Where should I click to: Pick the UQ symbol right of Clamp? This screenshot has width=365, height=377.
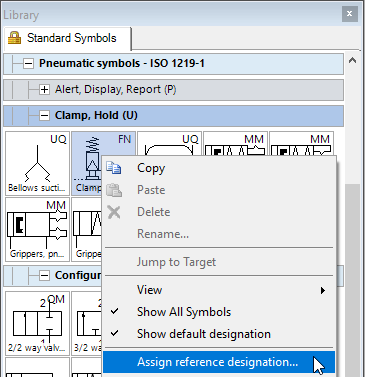pyautogui.click(x=169, y=143)
